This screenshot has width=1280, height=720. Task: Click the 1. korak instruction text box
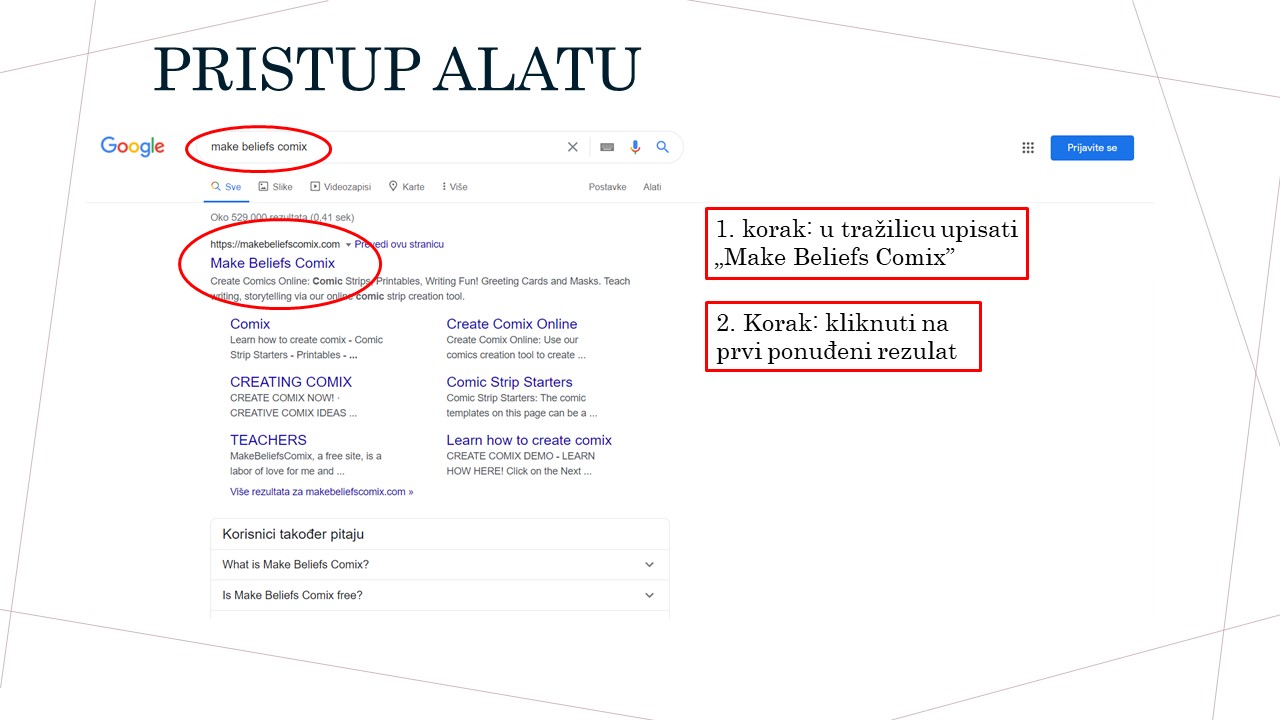click(x=866, y=243)
